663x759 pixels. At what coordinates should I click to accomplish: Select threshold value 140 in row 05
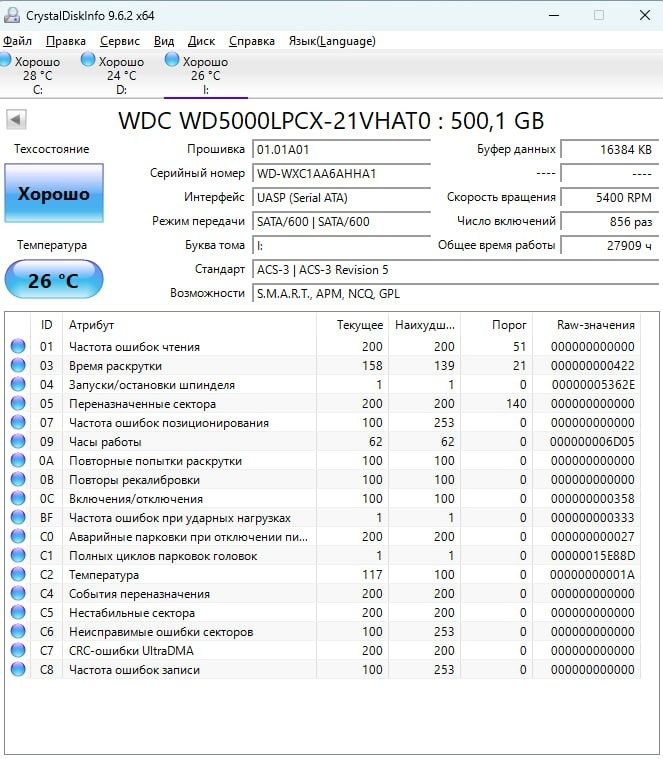point(516,404)
